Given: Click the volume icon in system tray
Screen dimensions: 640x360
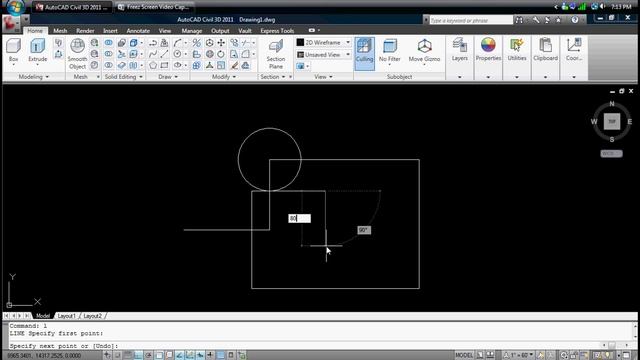Looking at the screenshot, I should pos(603,7).
